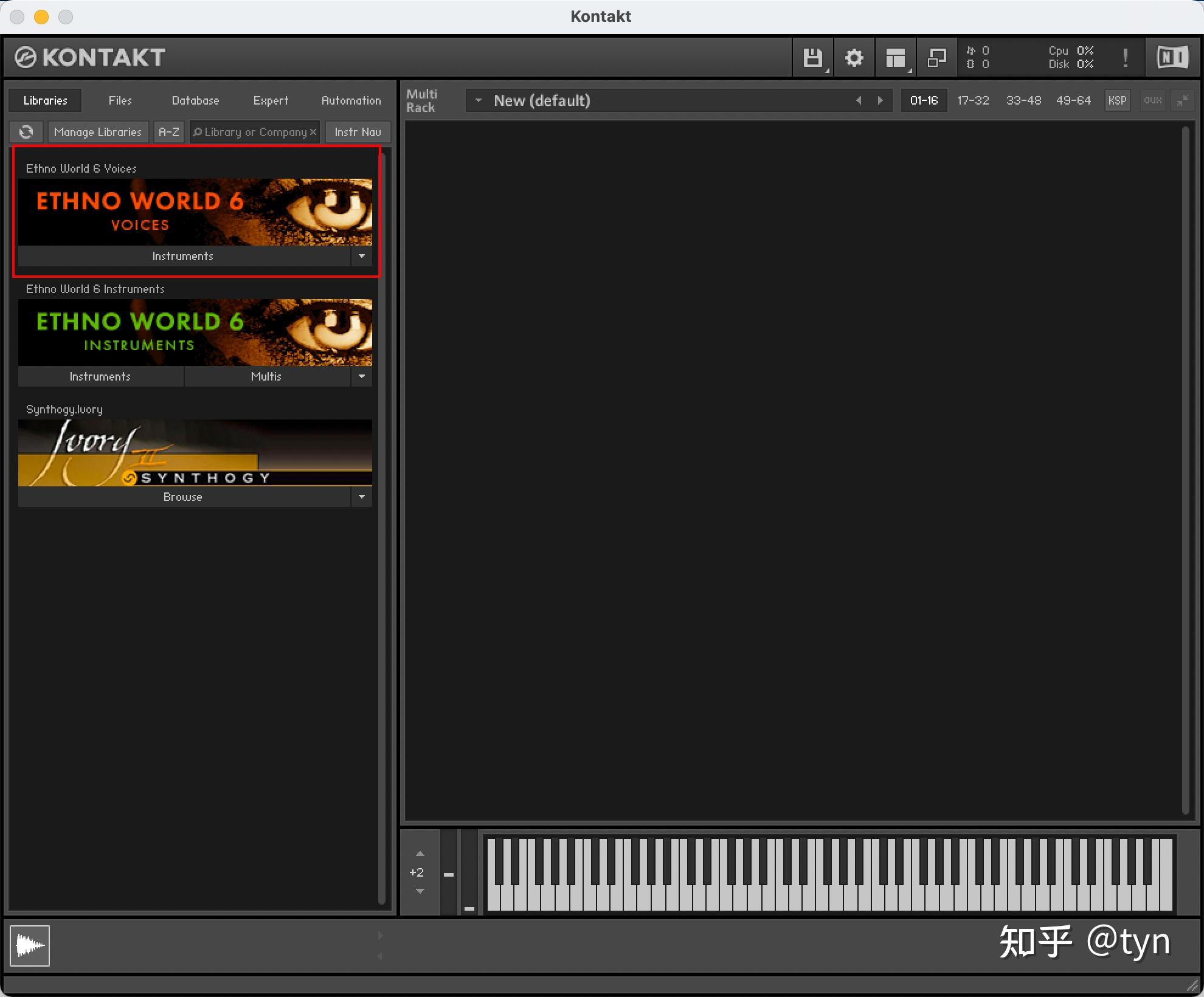The width and height of the screenshot is (1204, 997).
Task: Toggle aux outputs section
Action: click(x=1153, y=100)
